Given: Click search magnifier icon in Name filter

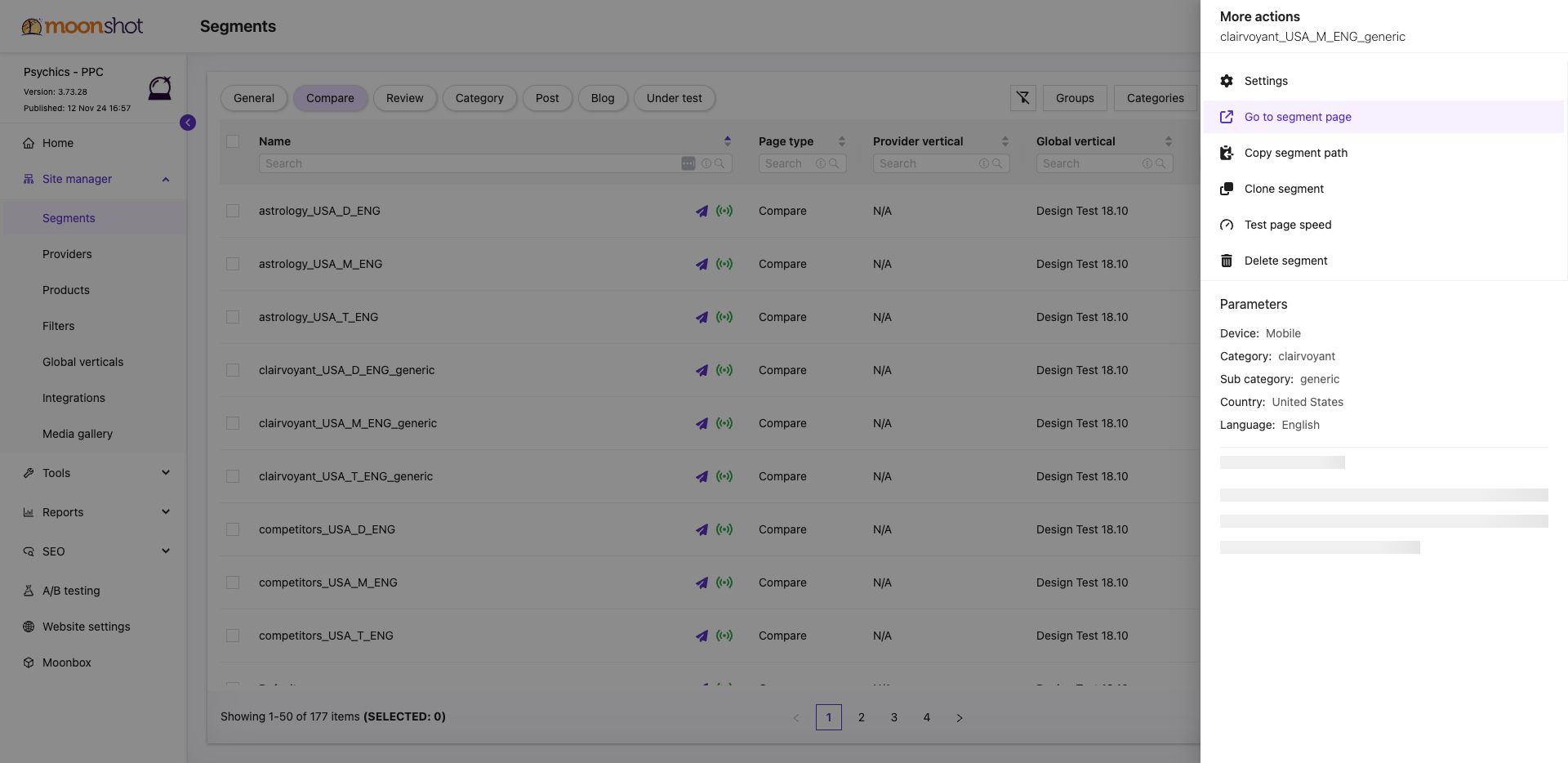Looking at the screenshot, I should pos(719,163).
